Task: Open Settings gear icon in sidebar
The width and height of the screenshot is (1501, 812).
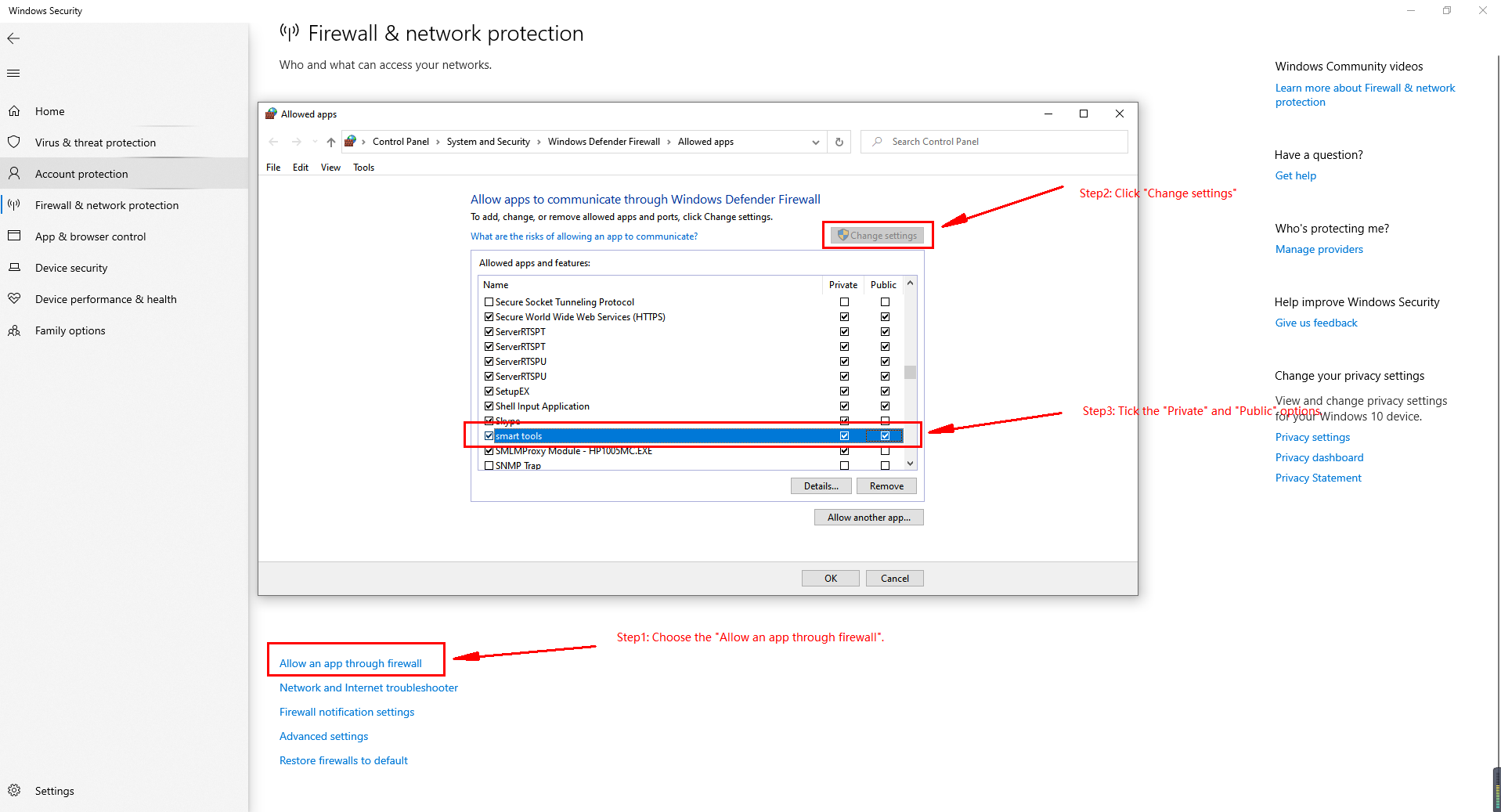Action: tap(14, 790)
